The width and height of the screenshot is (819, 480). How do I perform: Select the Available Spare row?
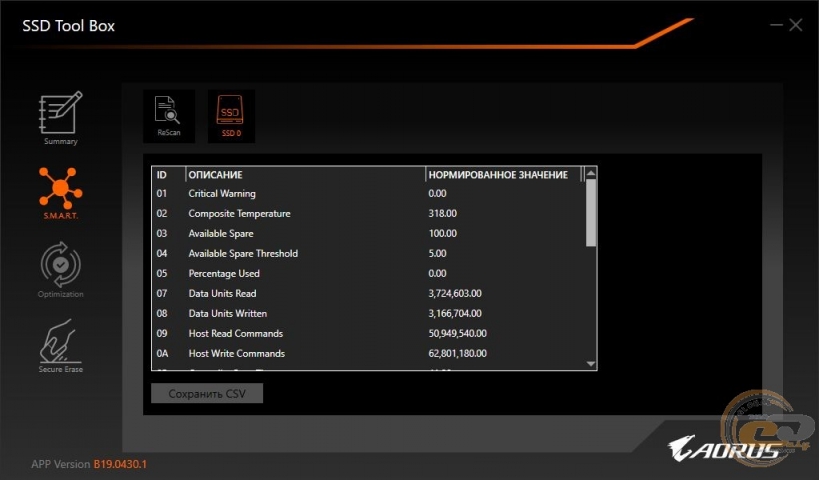[x=369, y=233]
